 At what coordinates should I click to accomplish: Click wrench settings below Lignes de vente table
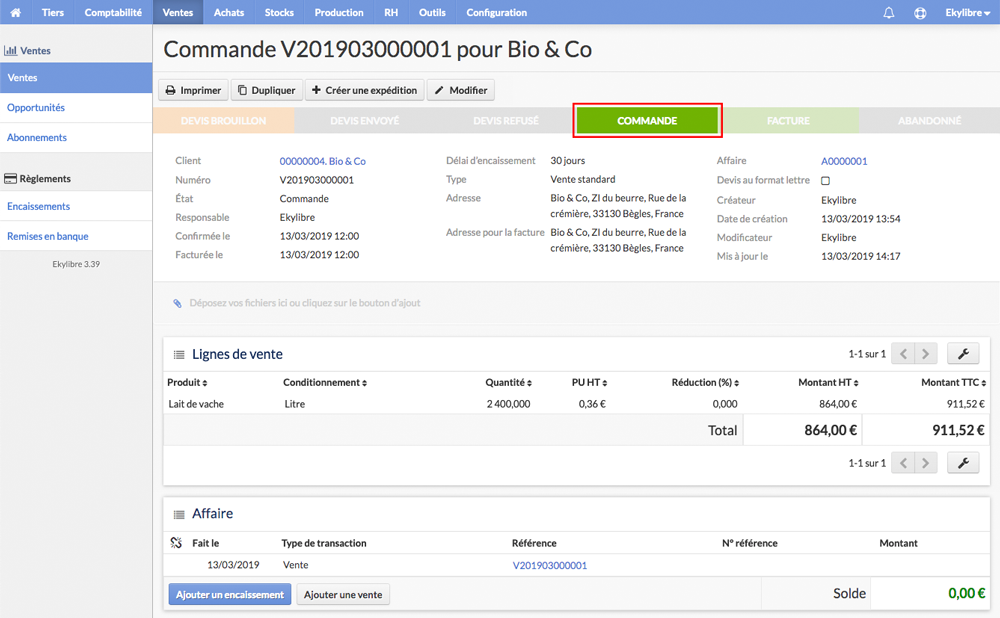[963, 462]
